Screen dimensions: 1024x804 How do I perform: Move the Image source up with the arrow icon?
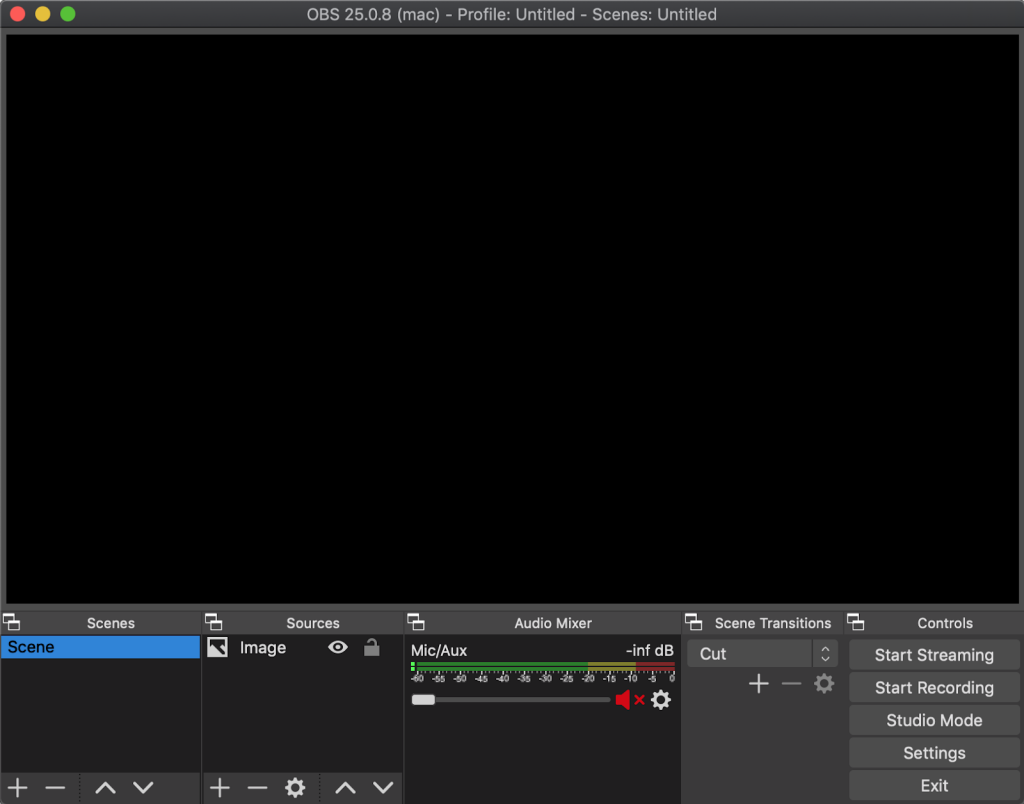[x=344, y=787]
